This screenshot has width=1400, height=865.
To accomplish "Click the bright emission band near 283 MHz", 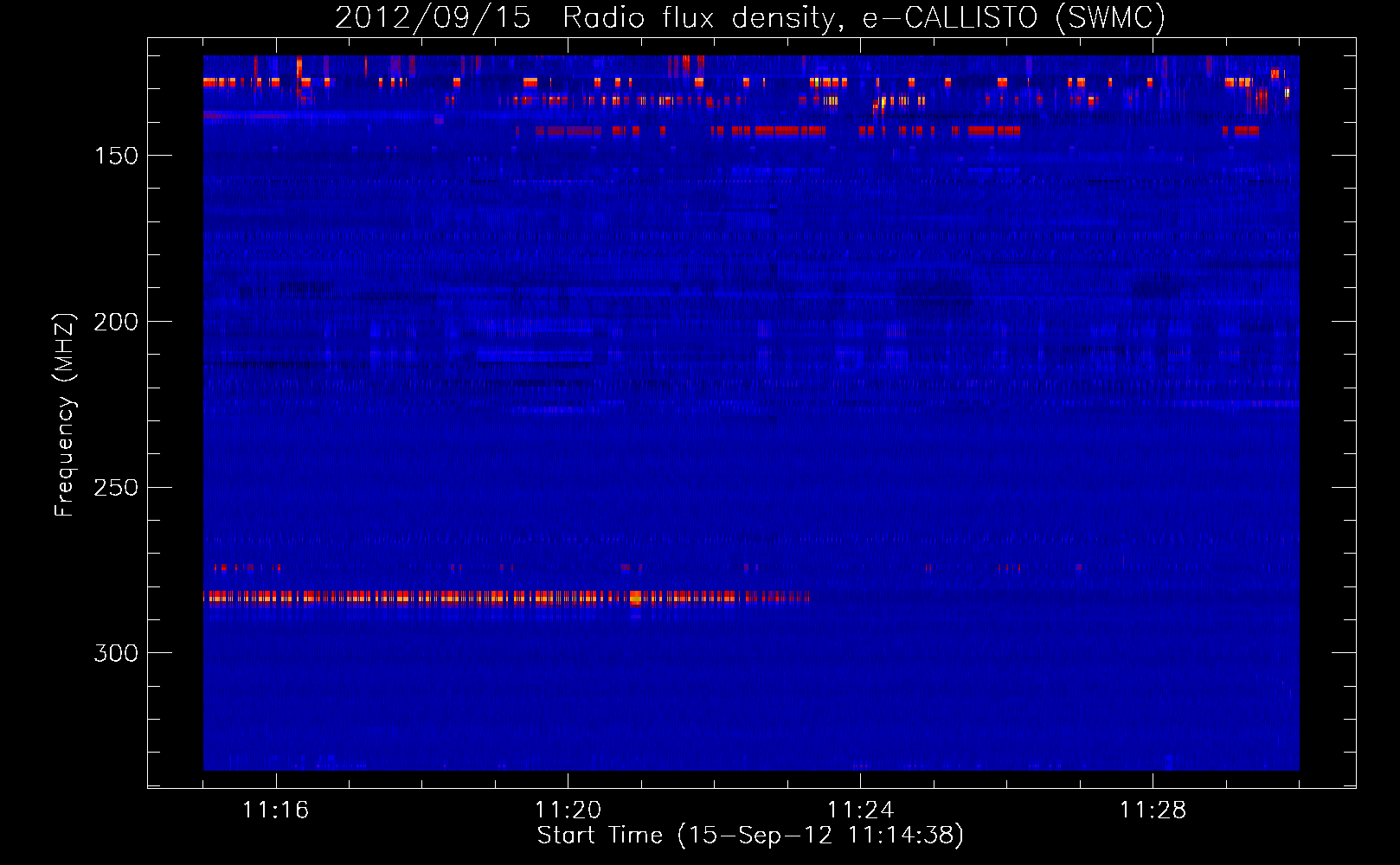I will tap(506, 598).
